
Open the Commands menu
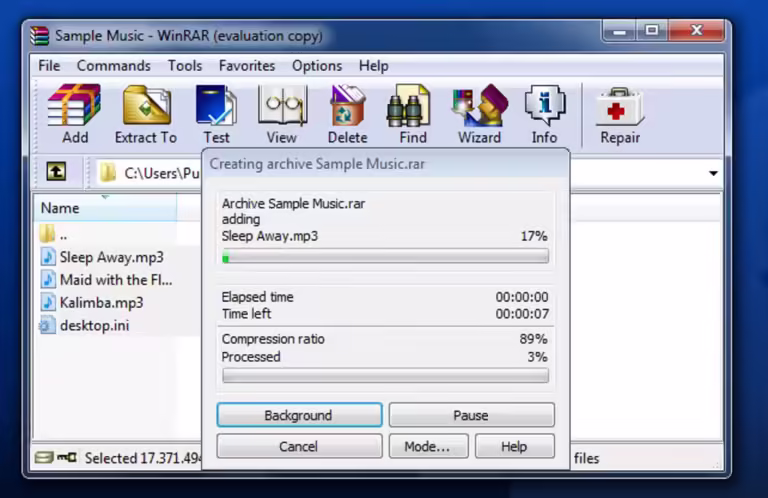114,66
